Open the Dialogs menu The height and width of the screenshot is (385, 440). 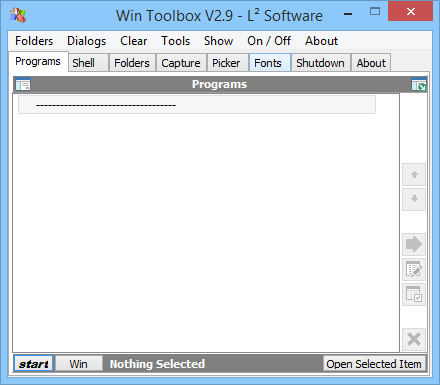click(87, 41)
